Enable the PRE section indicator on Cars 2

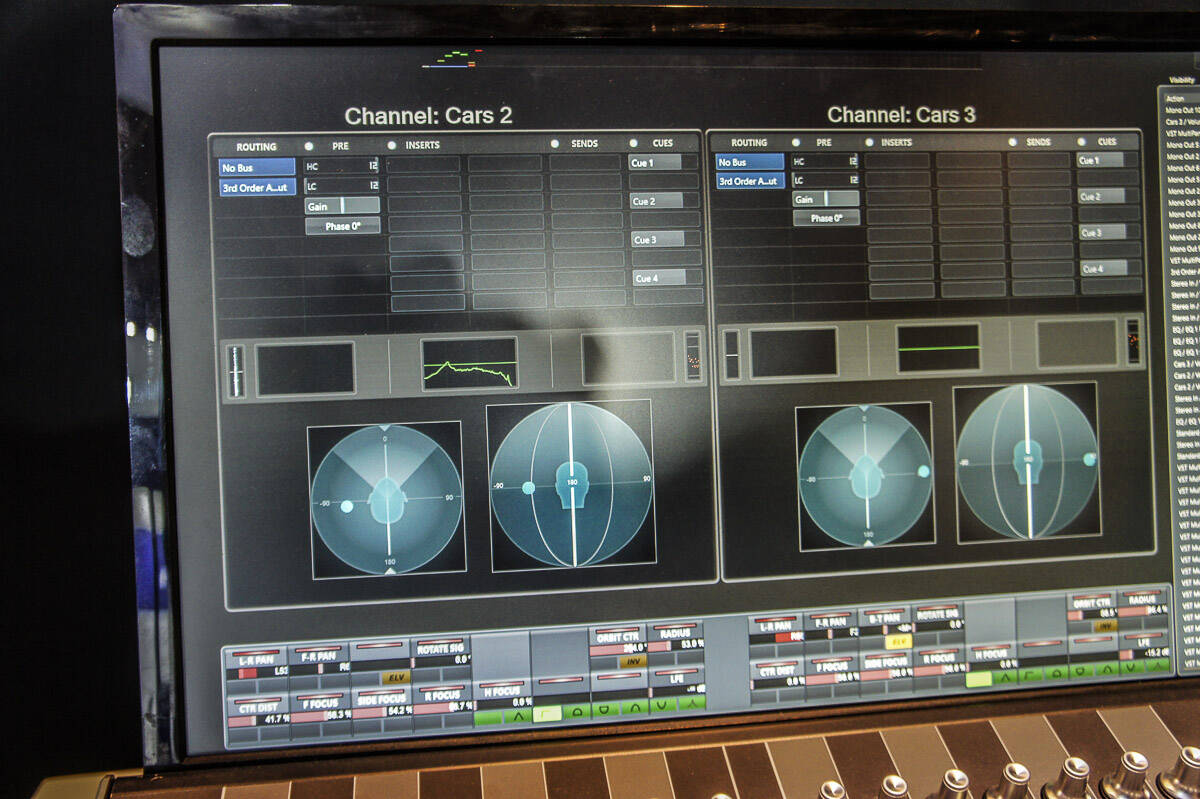(x=310, y=146)
